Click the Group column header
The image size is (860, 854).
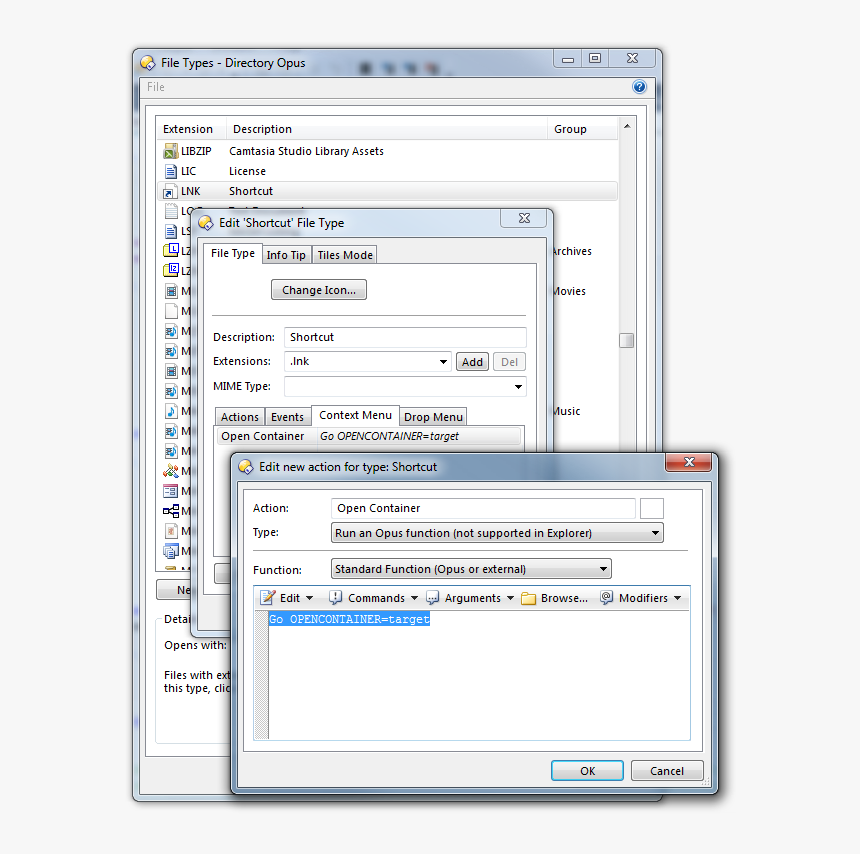(582, 129)
